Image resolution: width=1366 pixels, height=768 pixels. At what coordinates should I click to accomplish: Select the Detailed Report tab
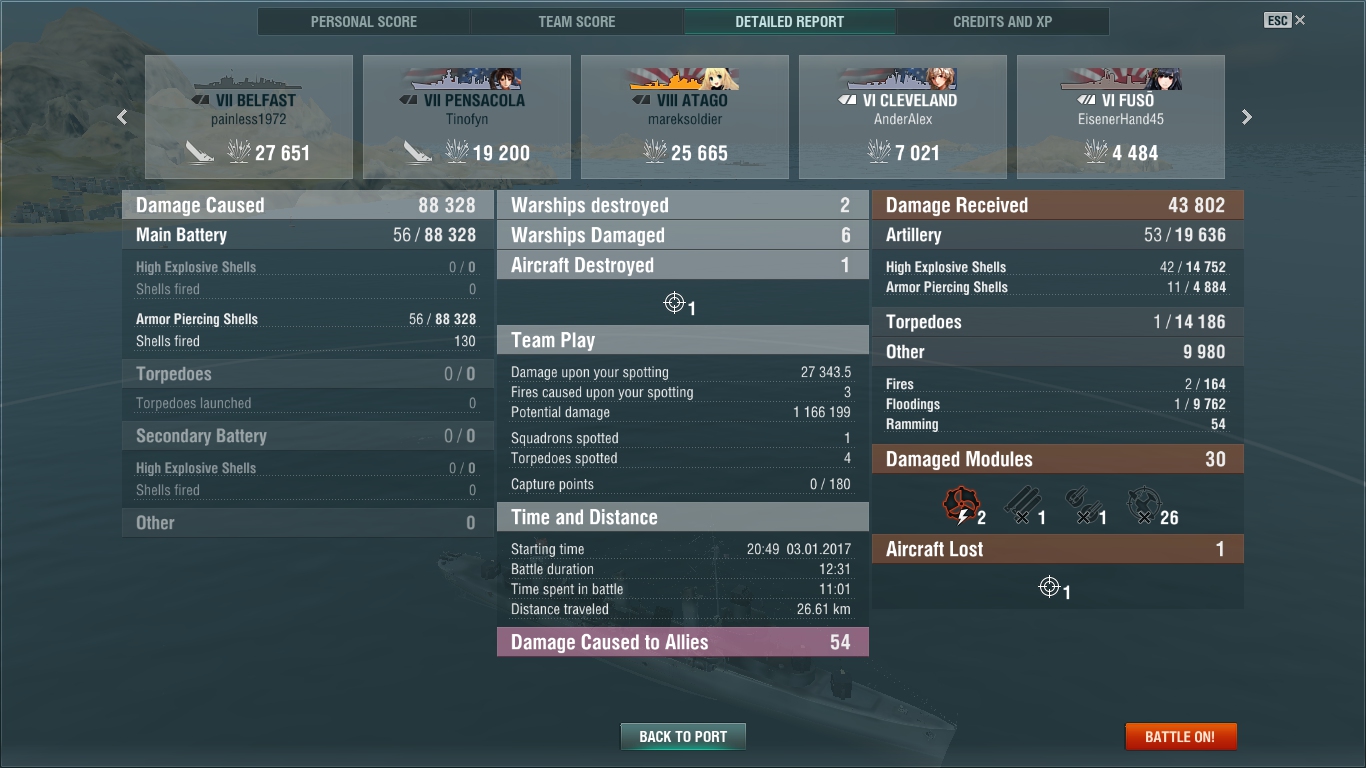790,21
